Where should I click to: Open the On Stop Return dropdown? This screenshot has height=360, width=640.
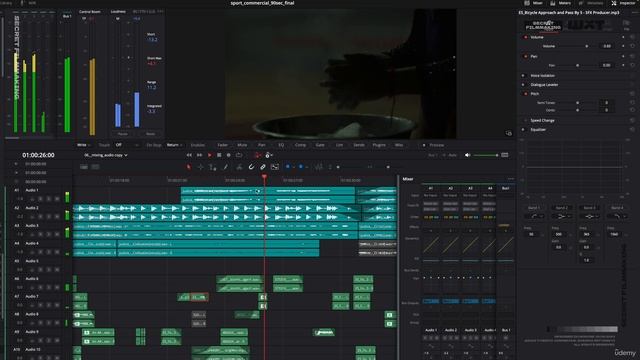pos(175,145)
